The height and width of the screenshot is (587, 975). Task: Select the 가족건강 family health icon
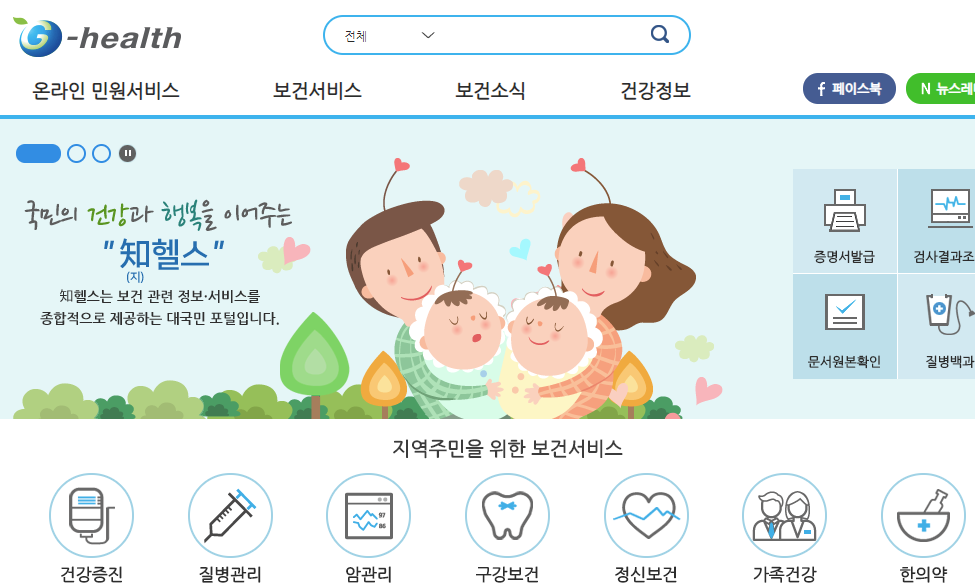(785, 515)
